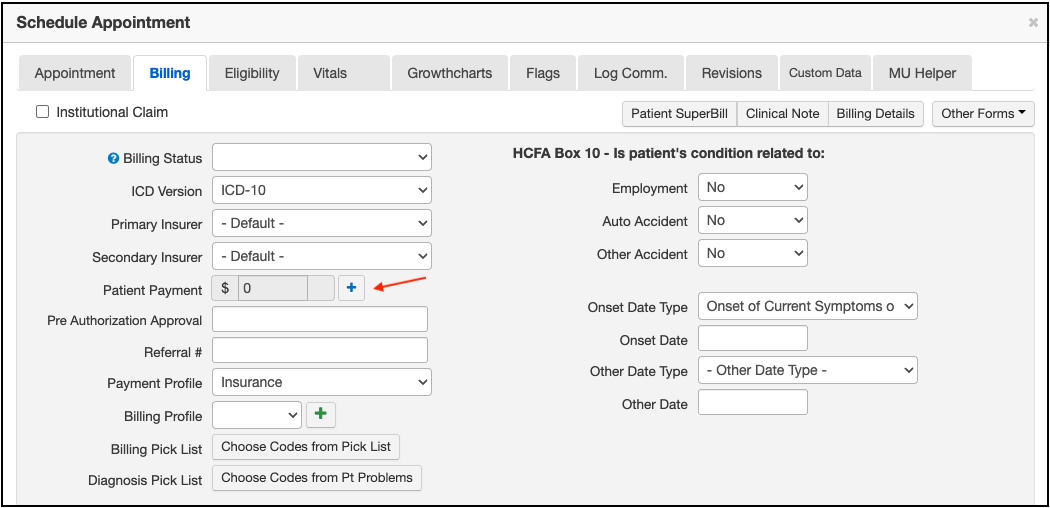Expand the ICD Version dropdown
Viewport: 1050px width, 508px height.
tap(321, 190)
